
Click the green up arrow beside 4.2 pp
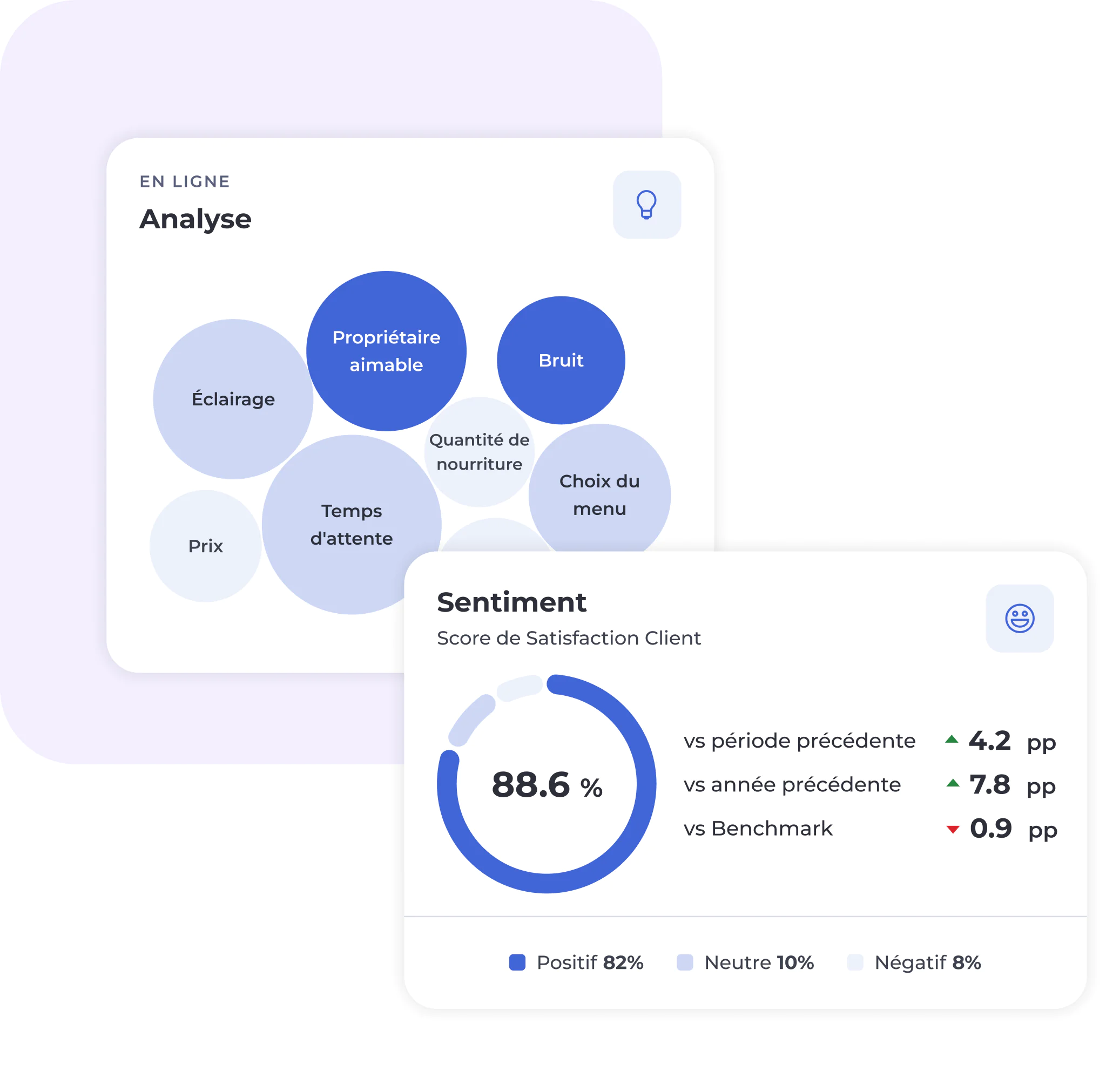[x=952, y=740]
